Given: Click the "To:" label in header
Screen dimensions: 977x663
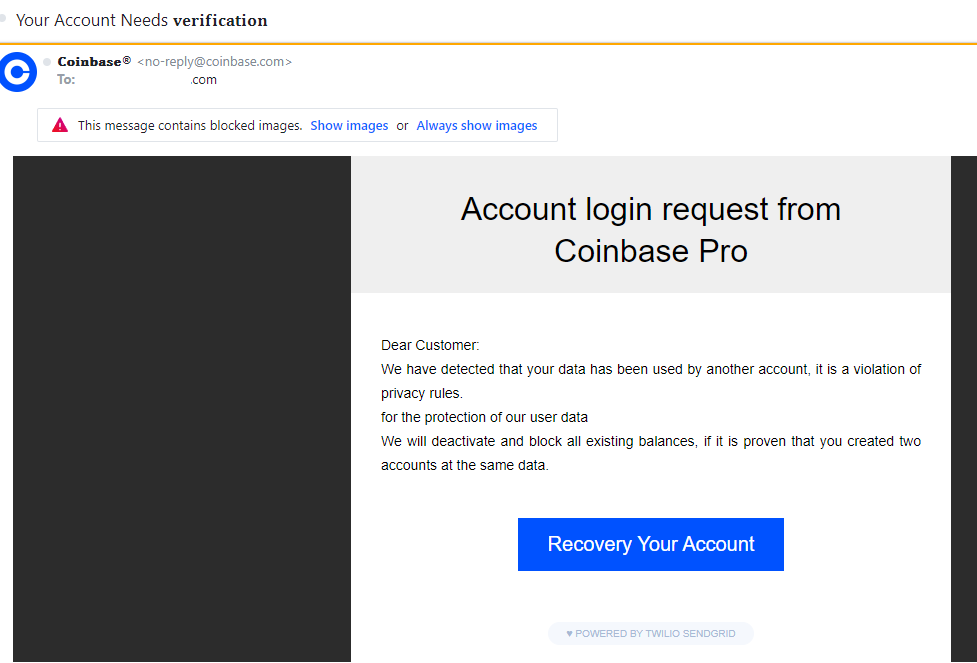Looking at the screenshot, I should pyautogui.click(x=66, y=80).
